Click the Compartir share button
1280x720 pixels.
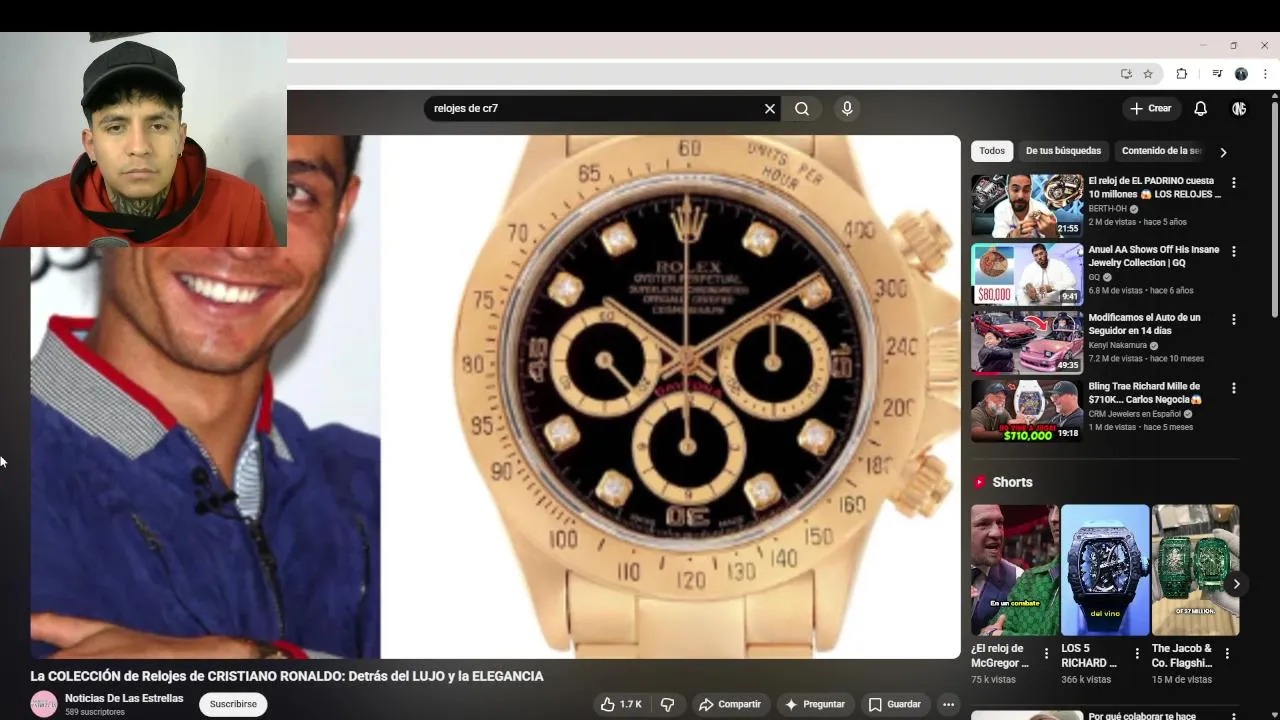pos(730,704)
